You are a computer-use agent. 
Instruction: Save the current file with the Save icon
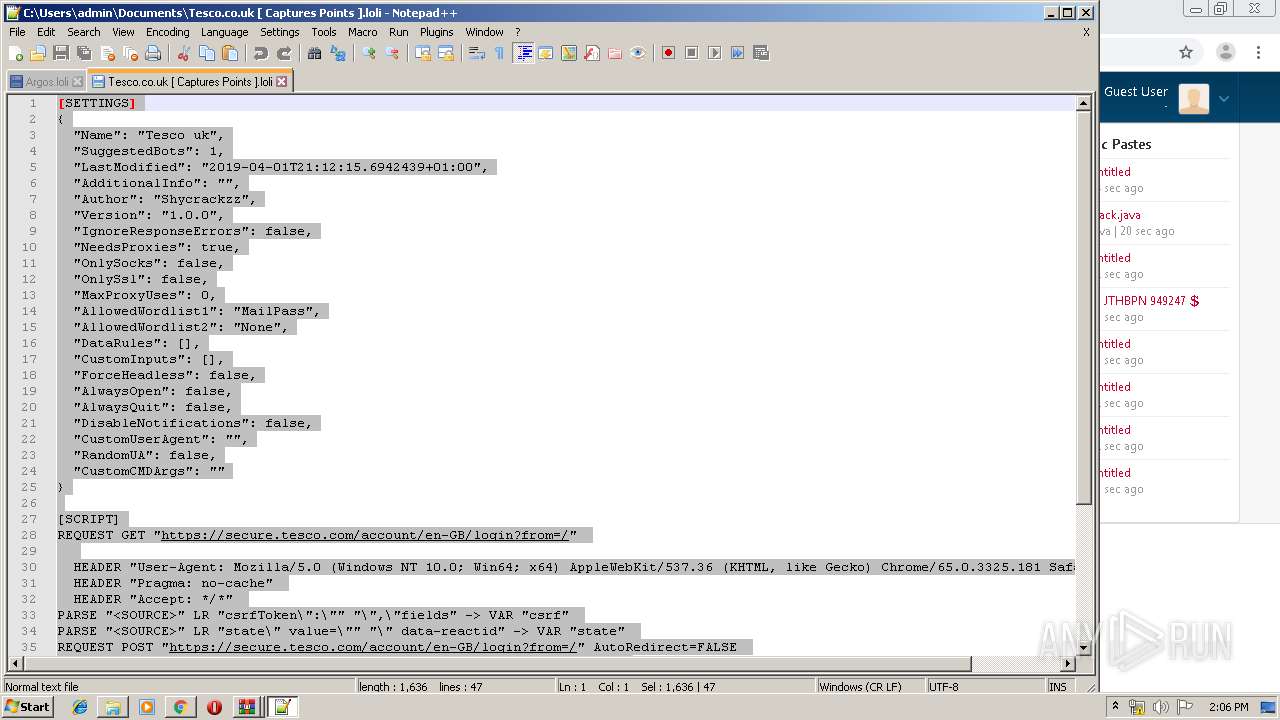coord(61,53)
